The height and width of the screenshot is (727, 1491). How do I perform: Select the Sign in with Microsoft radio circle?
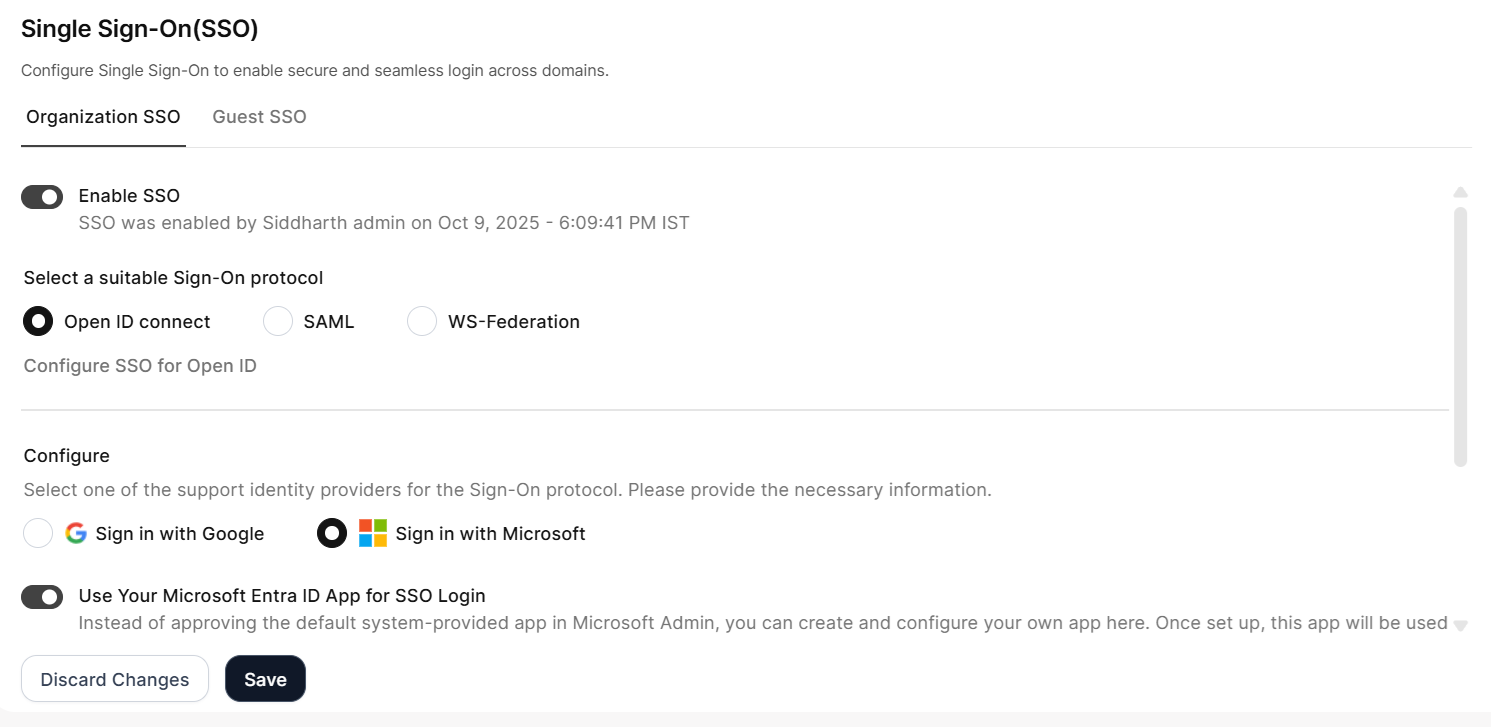pyautogui.click(x=332, y=533)
